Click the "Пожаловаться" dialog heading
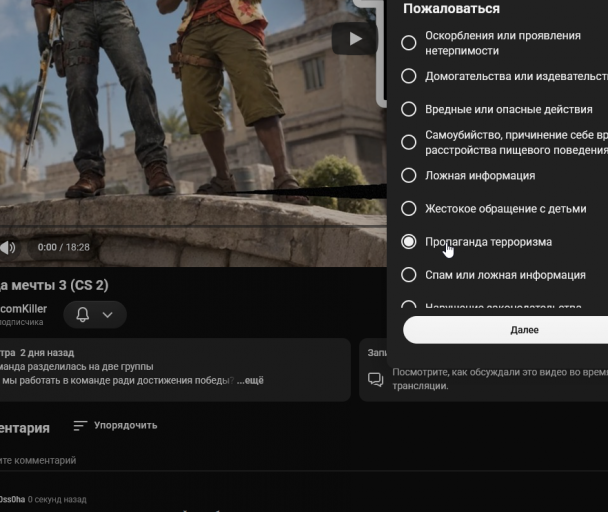This screenshot has height=512, width=608. click(x=451, y=9)
